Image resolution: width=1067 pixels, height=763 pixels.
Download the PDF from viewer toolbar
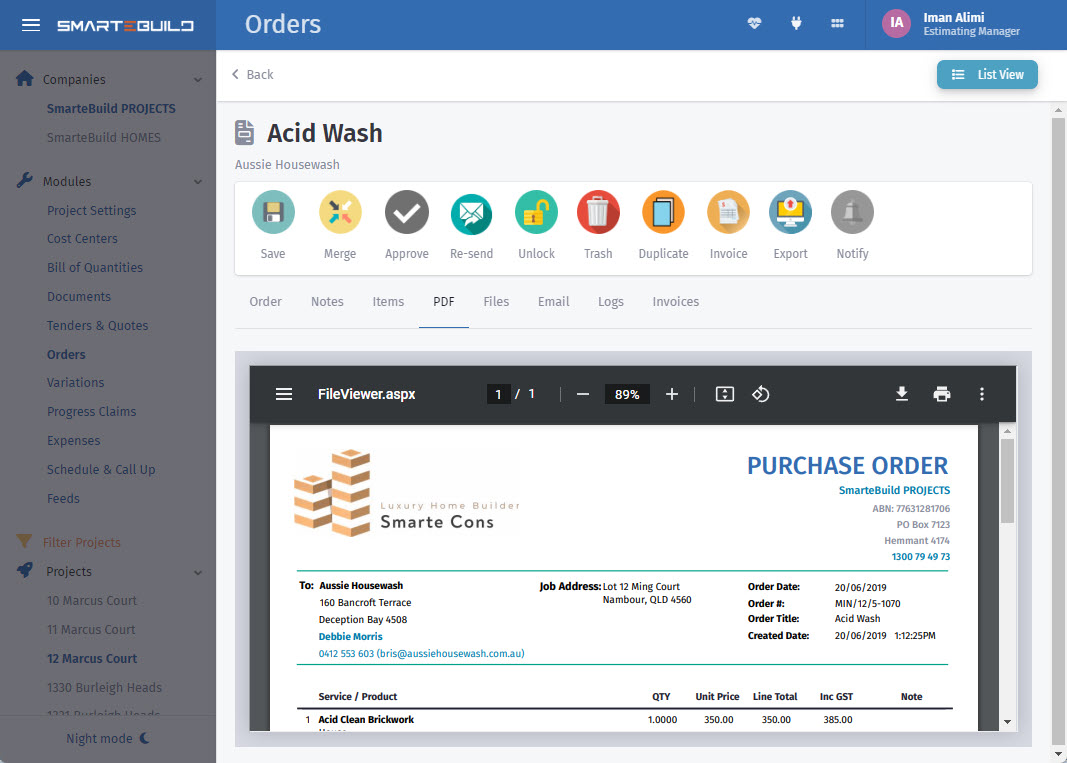(902, 394)
